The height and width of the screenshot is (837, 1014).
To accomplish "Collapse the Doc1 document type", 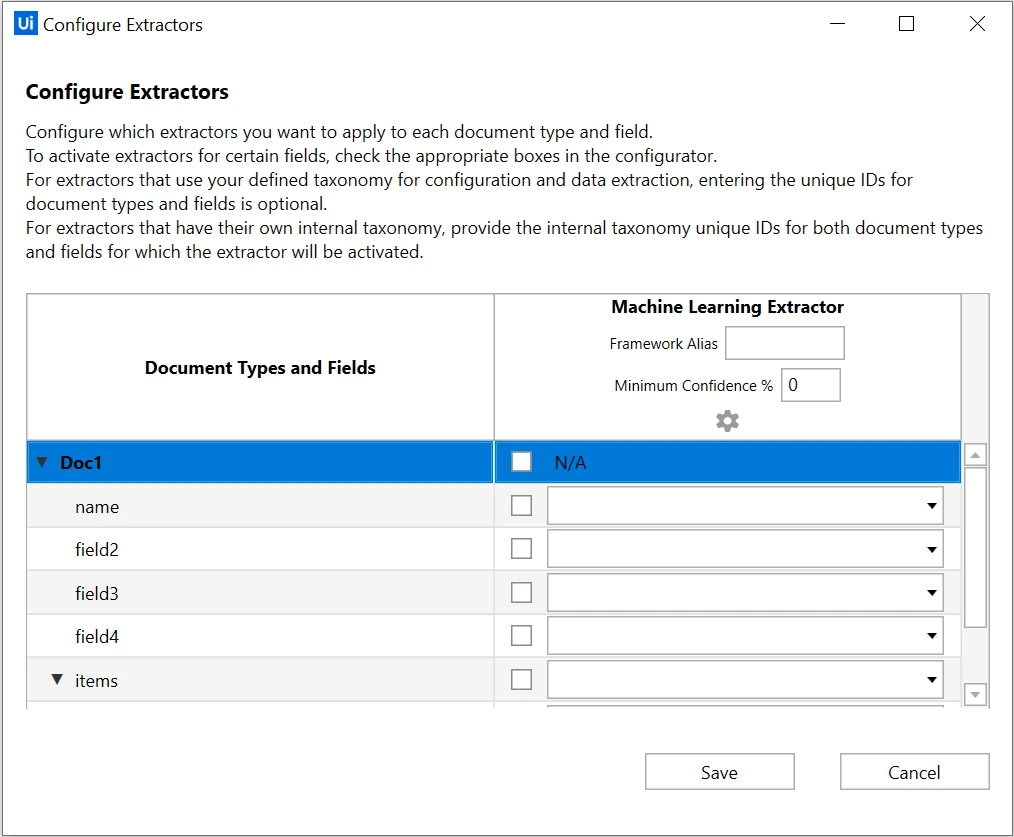I will [x=42, y=462].
